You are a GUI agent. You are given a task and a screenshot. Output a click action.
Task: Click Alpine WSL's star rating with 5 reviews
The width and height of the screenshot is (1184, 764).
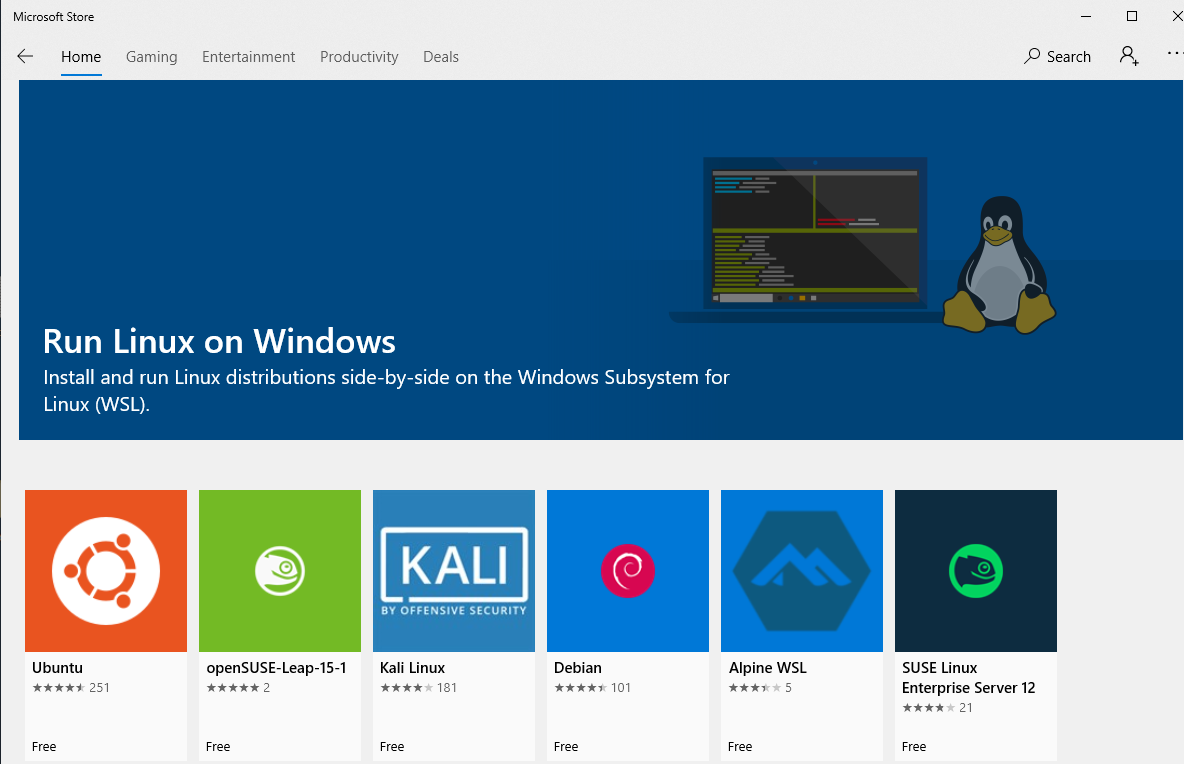760,688
